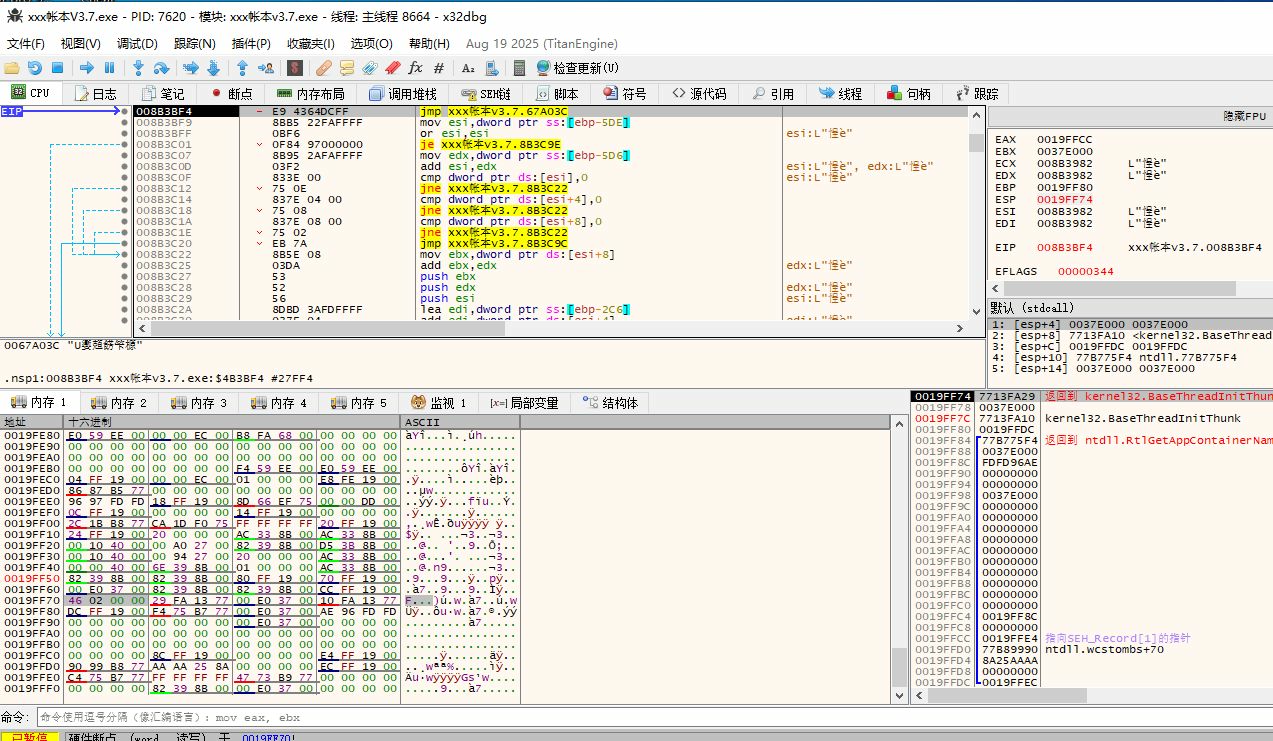Open the 插件(P) menu
The image size is (1273, 741).
(251, 44)
